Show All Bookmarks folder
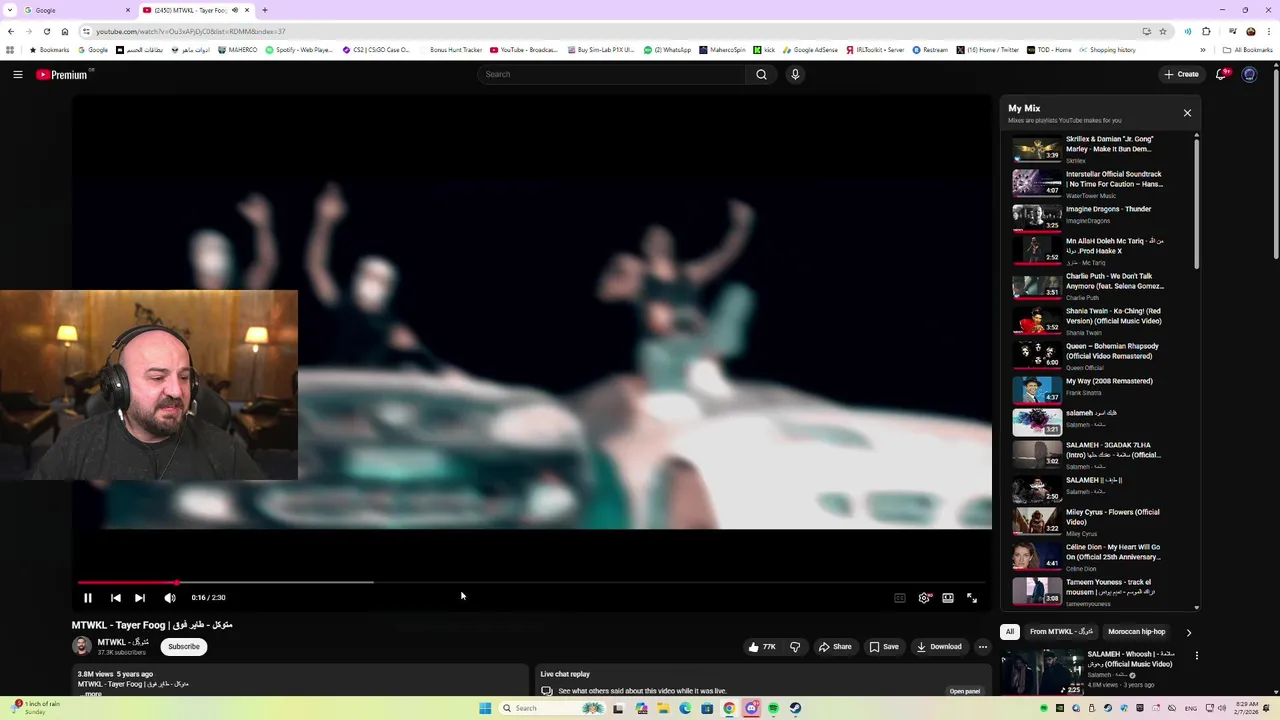 [x=1247, y=50]
